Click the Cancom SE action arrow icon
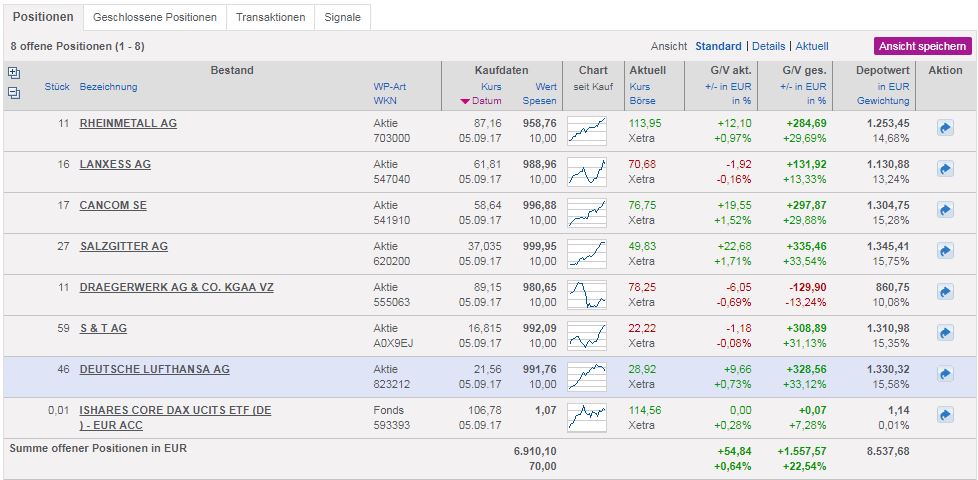This screenshot has height=480, width=978. coord(944,211)
